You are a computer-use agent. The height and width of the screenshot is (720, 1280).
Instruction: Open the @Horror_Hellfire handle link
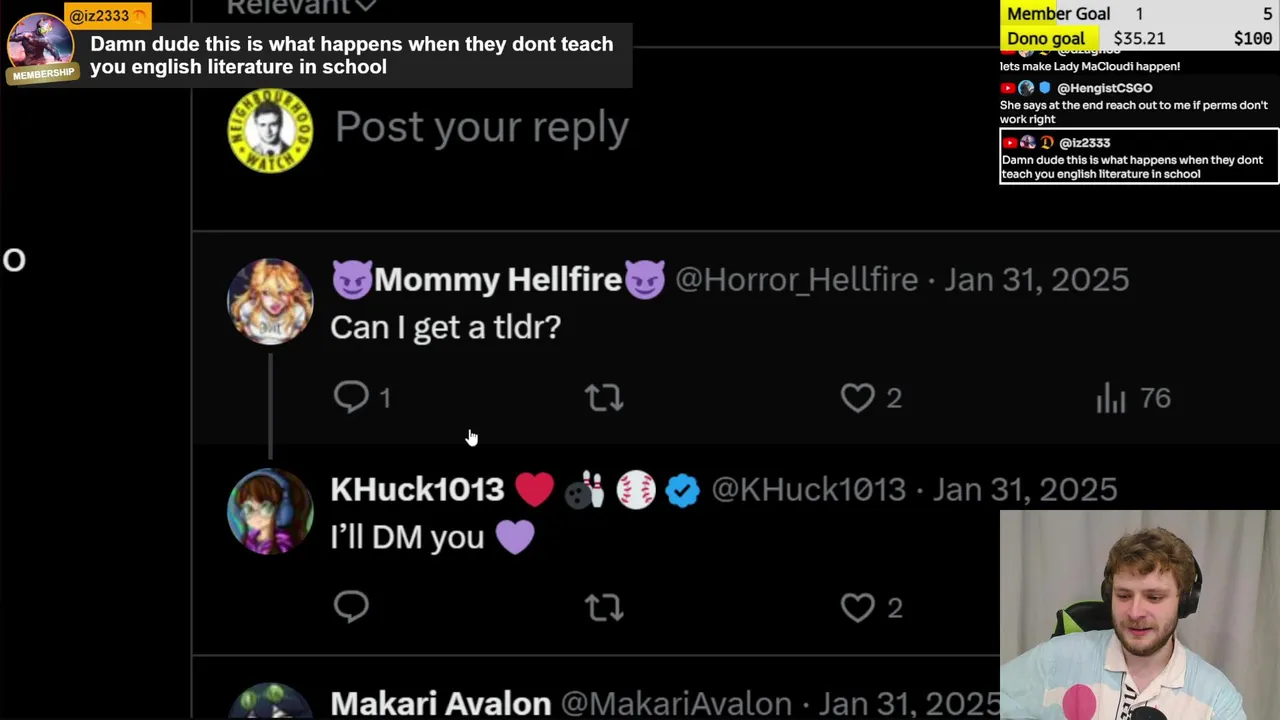(796, 280)
